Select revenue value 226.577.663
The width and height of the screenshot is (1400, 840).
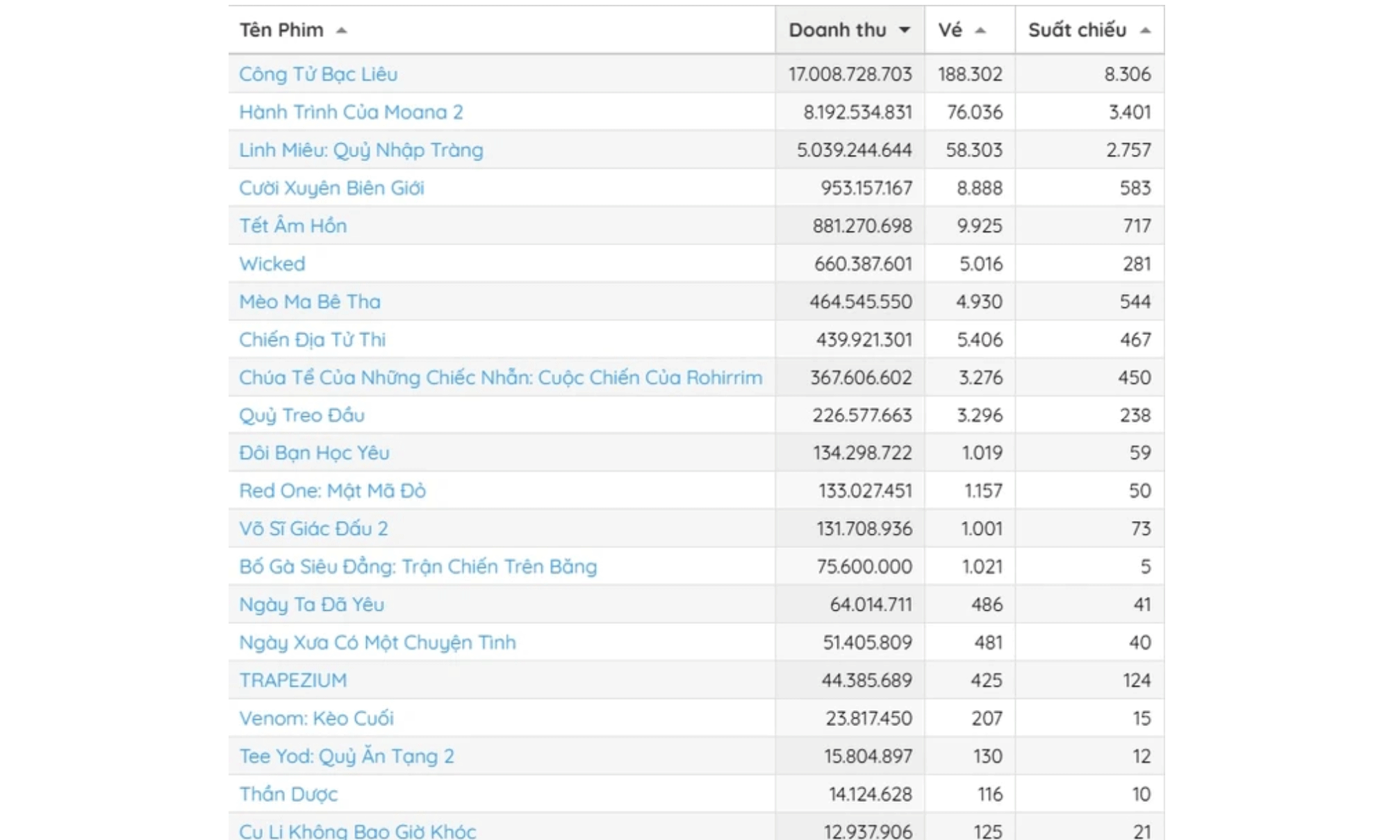[862, 415]
